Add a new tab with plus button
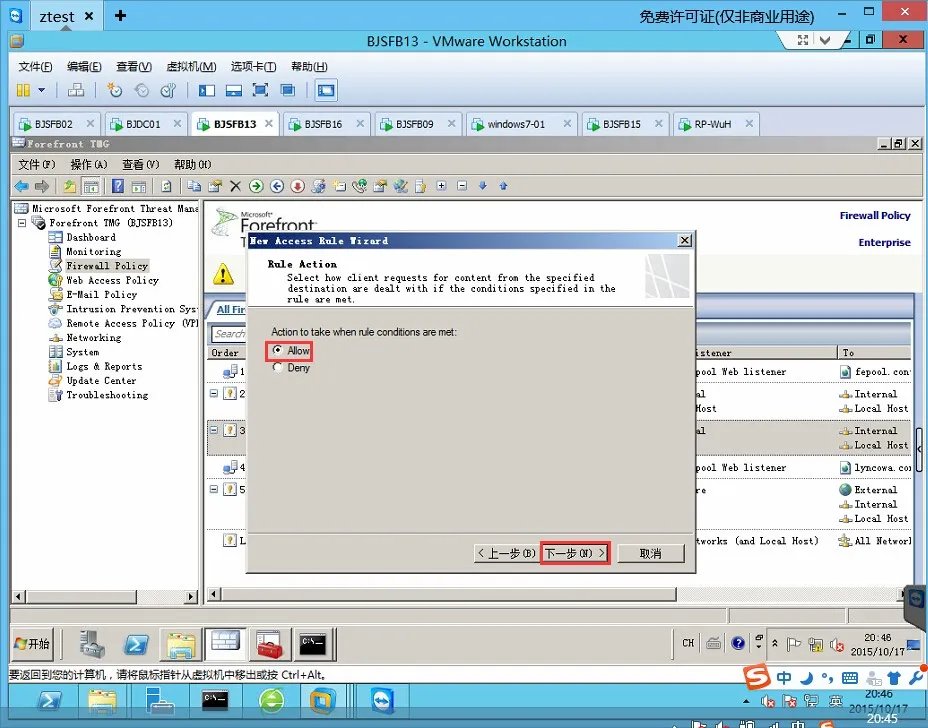 click(x=120, y=15)
